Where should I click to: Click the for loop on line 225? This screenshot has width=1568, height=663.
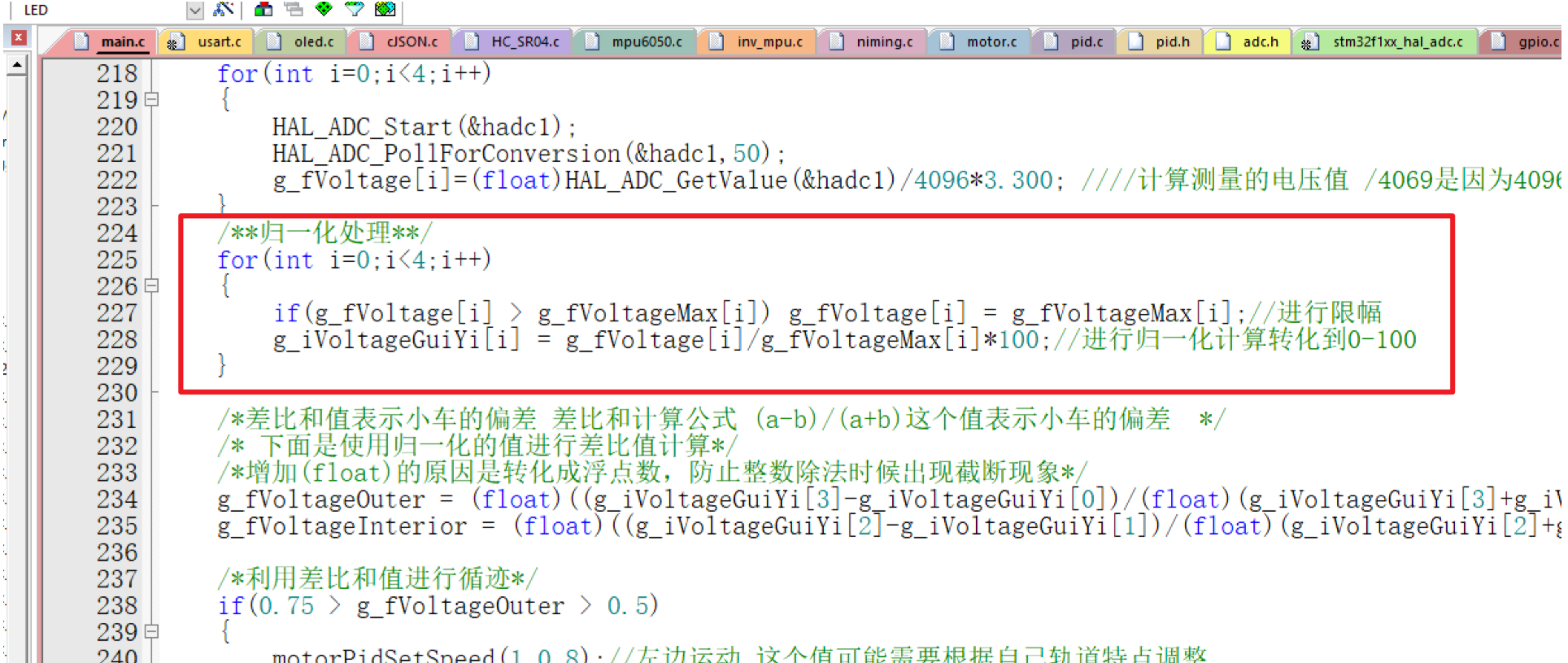point(355,260)
